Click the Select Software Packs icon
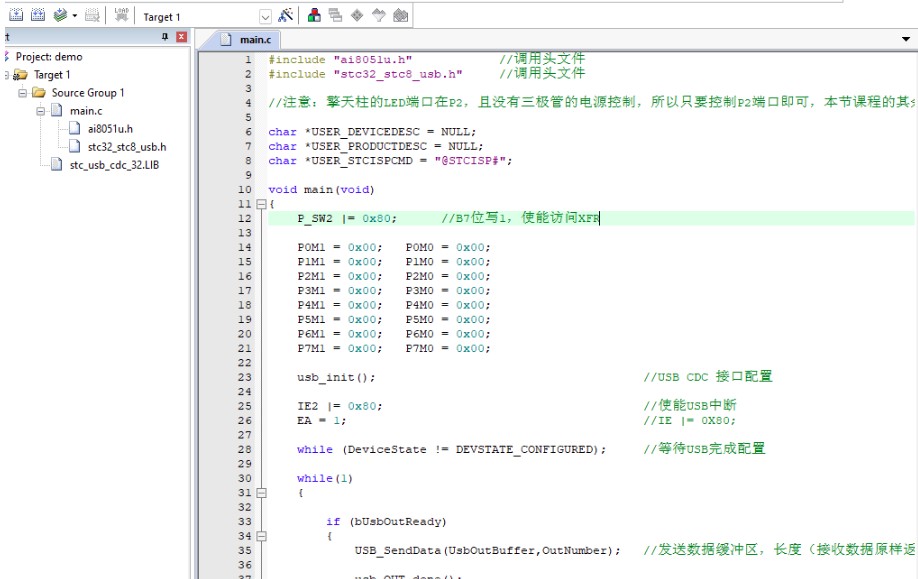Viewport: 918px width, 579px height. pyautogui.click(x=379, y=15)
